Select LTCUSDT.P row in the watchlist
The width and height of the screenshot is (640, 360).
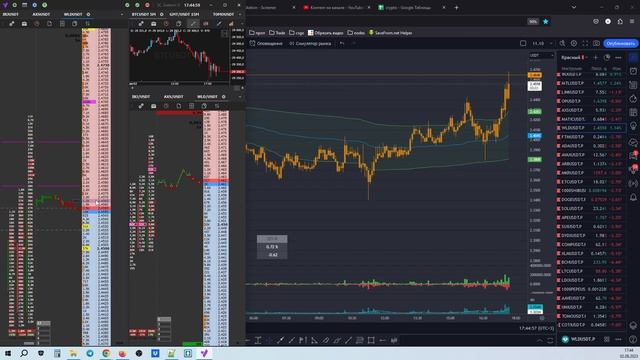pyautogui.click(x=590, y=271)
